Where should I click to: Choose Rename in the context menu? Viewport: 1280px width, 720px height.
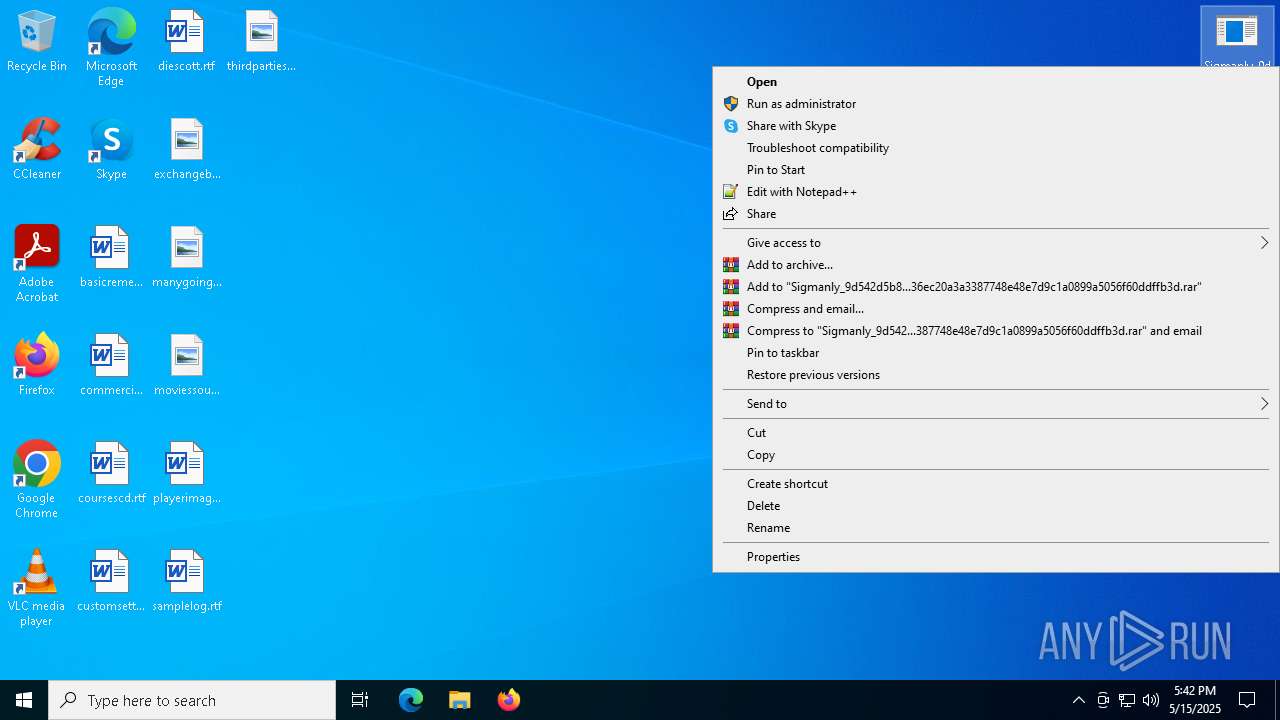996,528
